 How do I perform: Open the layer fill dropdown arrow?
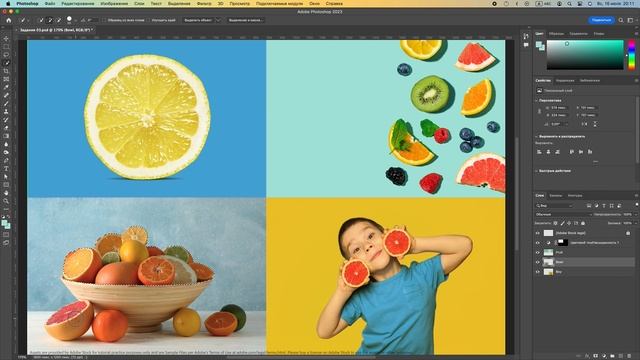636,223
